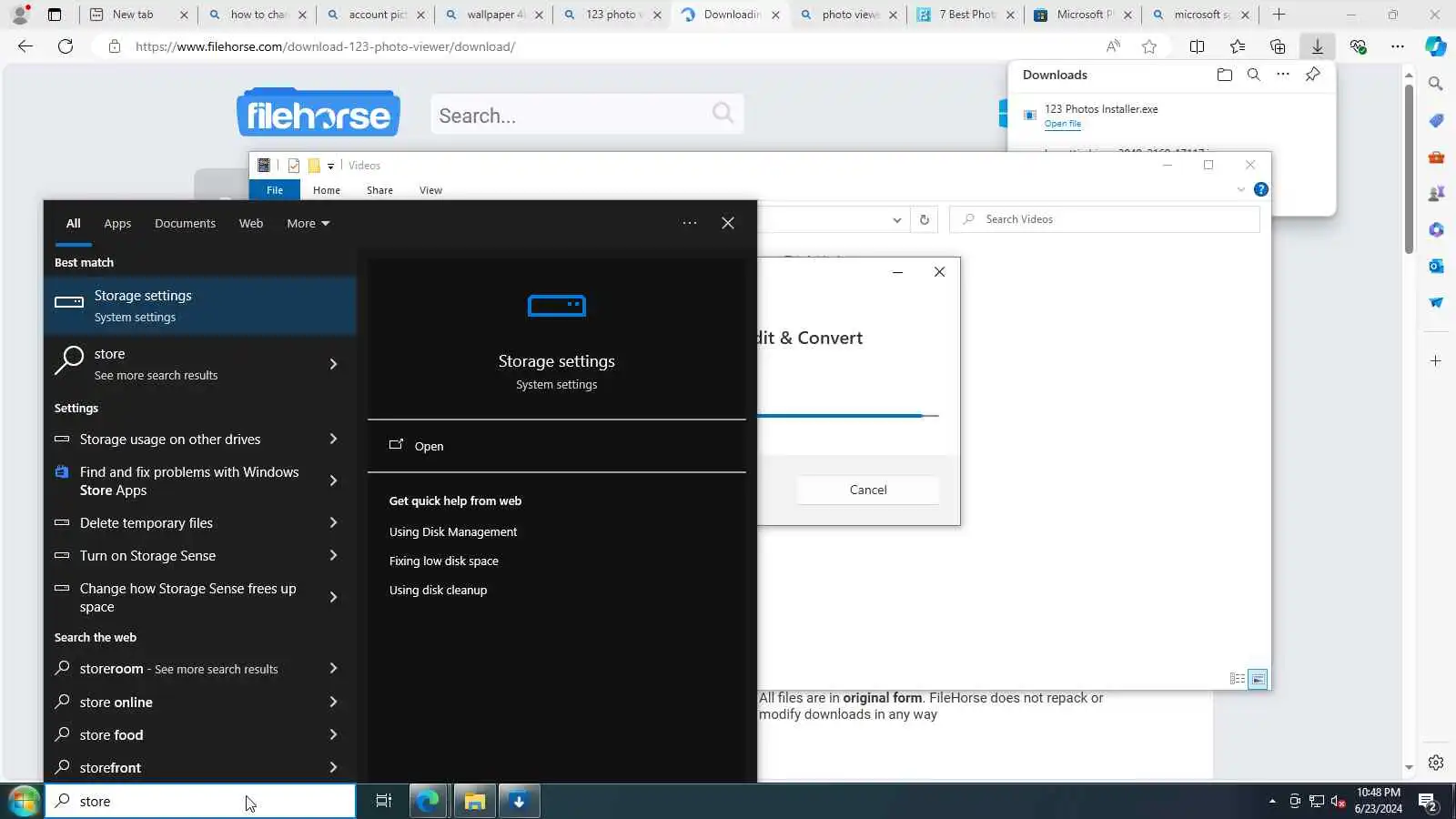Expand the More filter dropdown in search
Image resolution: width=1456 pixels, height=819 pixels.
pyautogui.click(x=308, y=223)
